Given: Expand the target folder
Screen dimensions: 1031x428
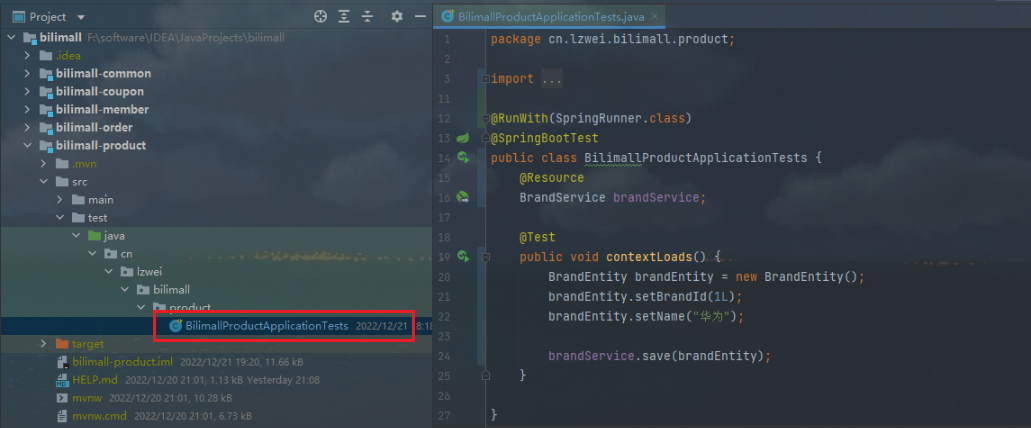Looking at the screenshot, I should [43, 344].
